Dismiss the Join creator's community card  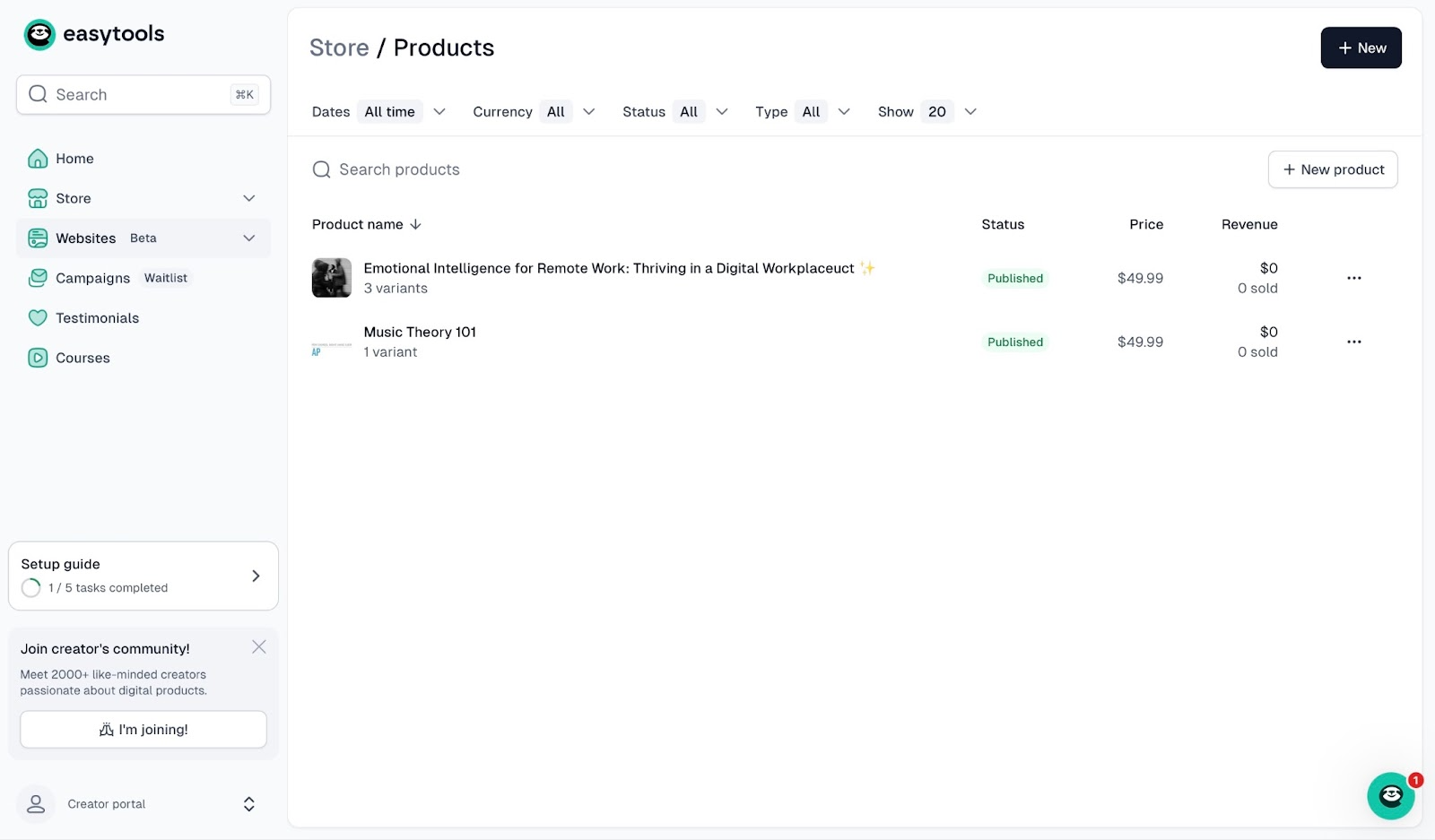click(259, 647)
